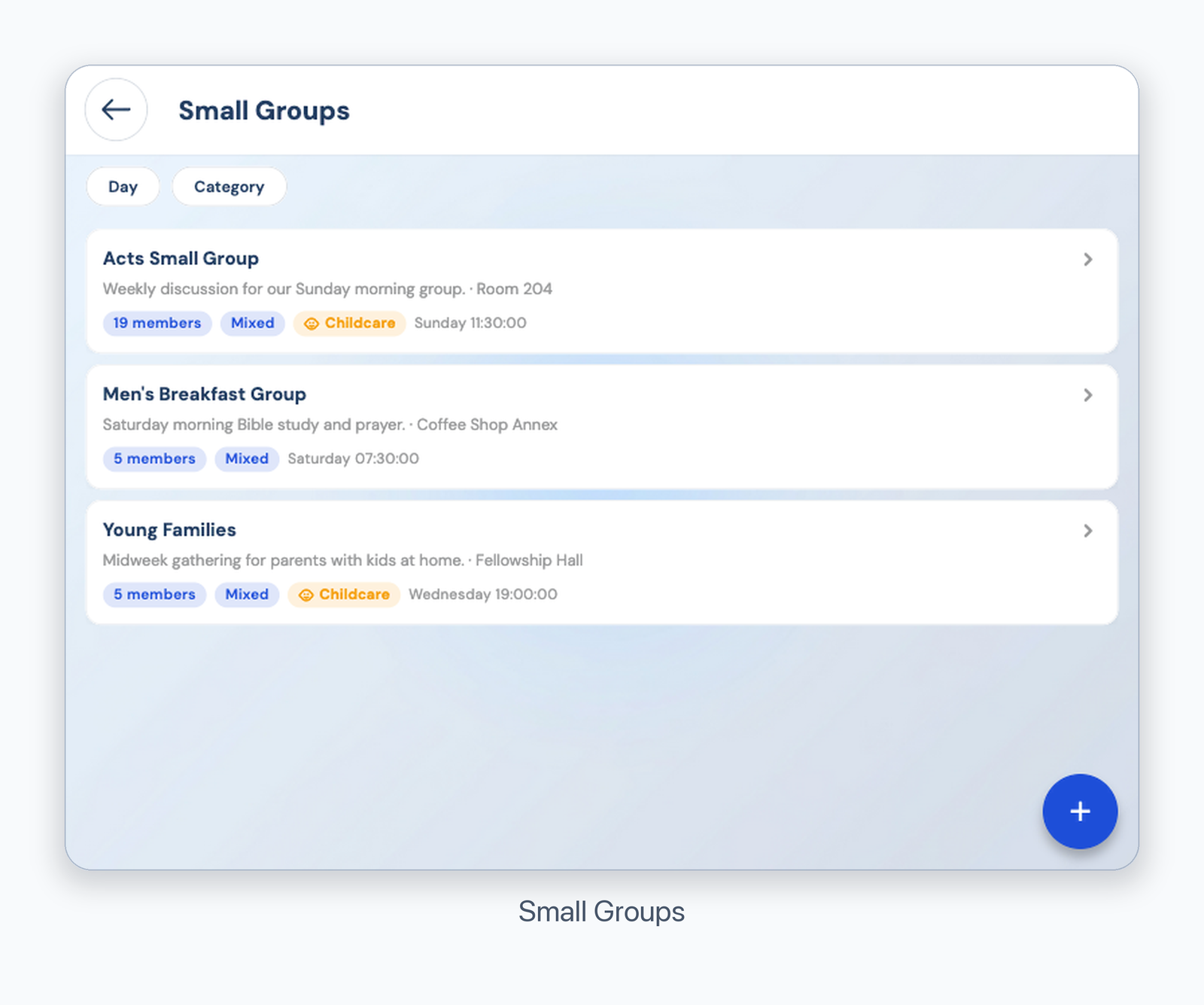Click Childcare icon on Young Families
This screenshot has height=1005, width=1204.
coord(306,595)
